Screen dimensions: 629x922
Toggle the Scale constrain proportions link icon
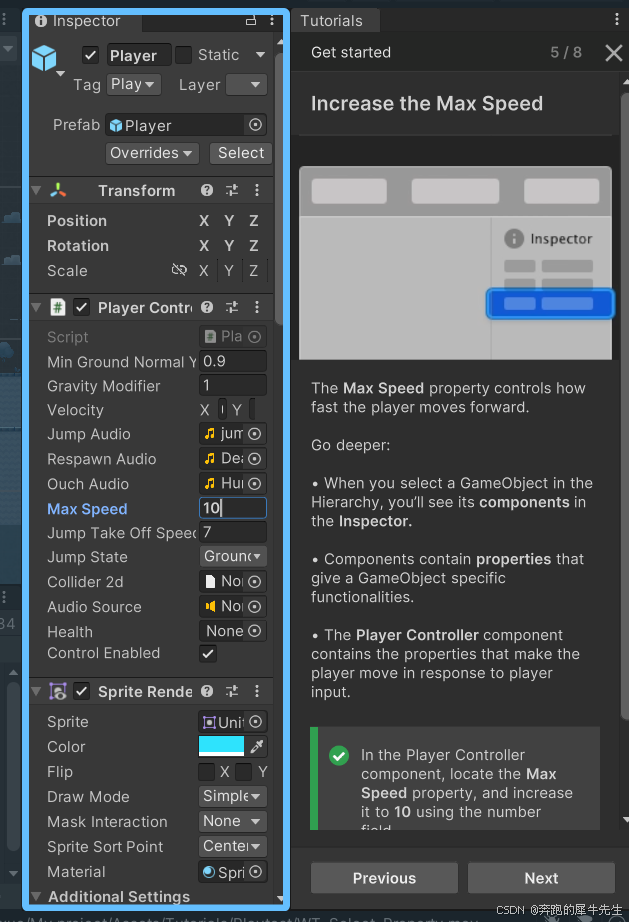pyautogui.click(x=179, y=270)
